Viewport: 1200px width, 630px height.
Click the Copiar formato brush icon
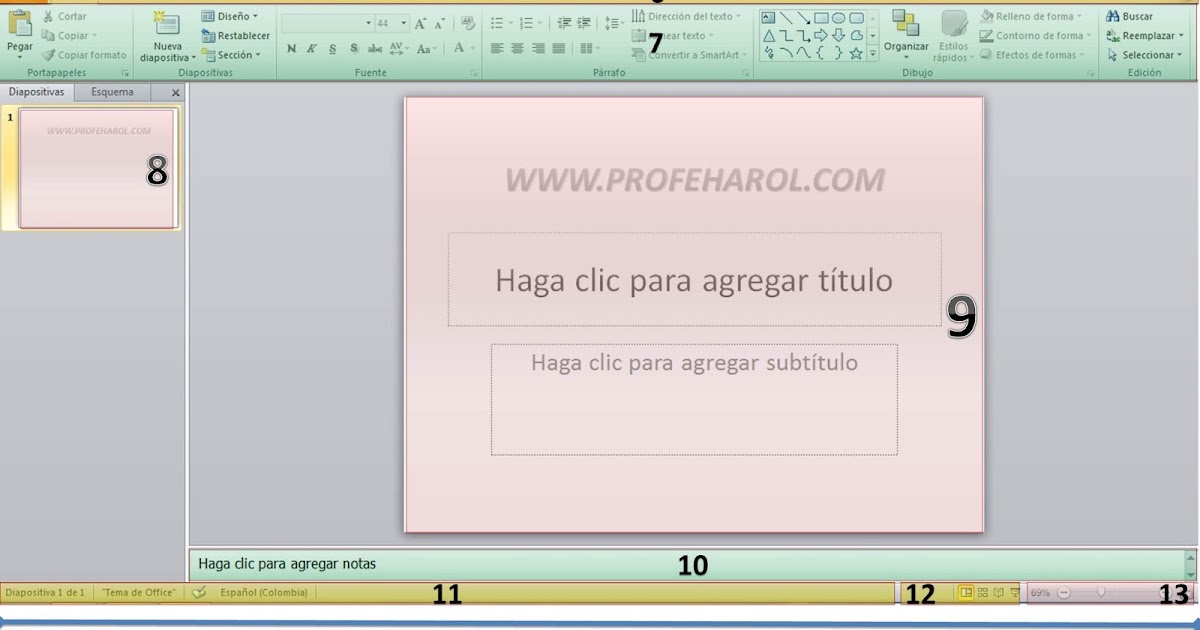(x=48, y=55)
